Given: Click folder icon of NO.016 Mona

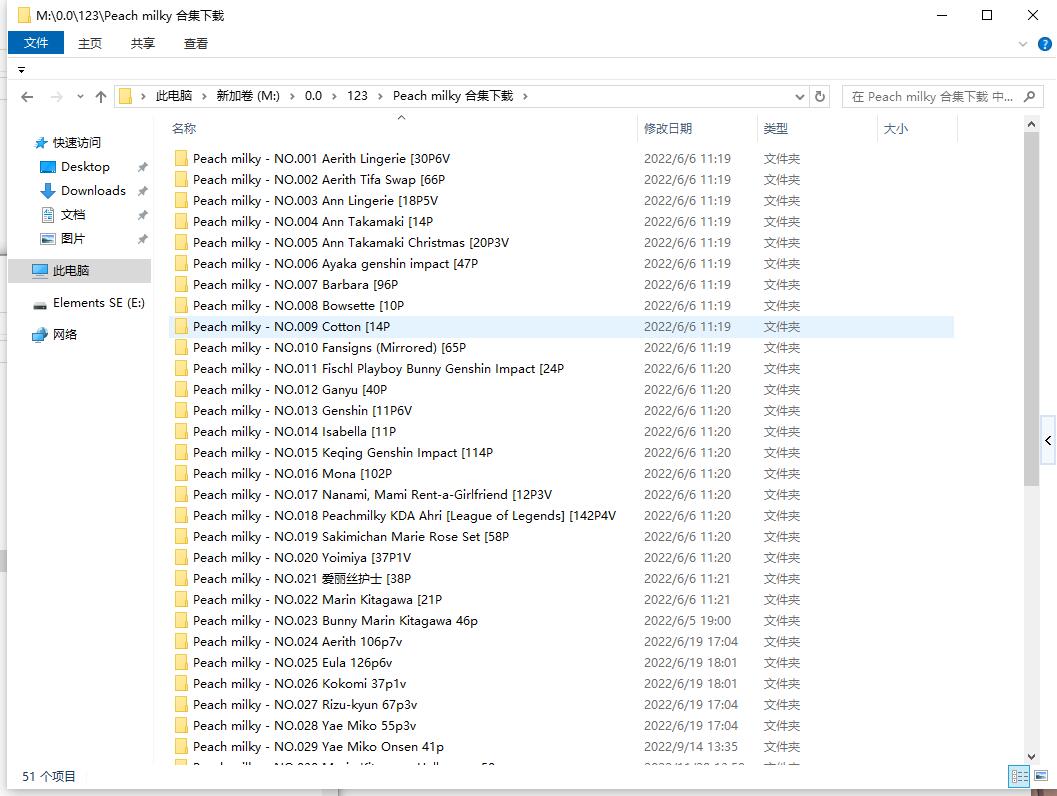Looking at the screenshot, I should 181,474.
